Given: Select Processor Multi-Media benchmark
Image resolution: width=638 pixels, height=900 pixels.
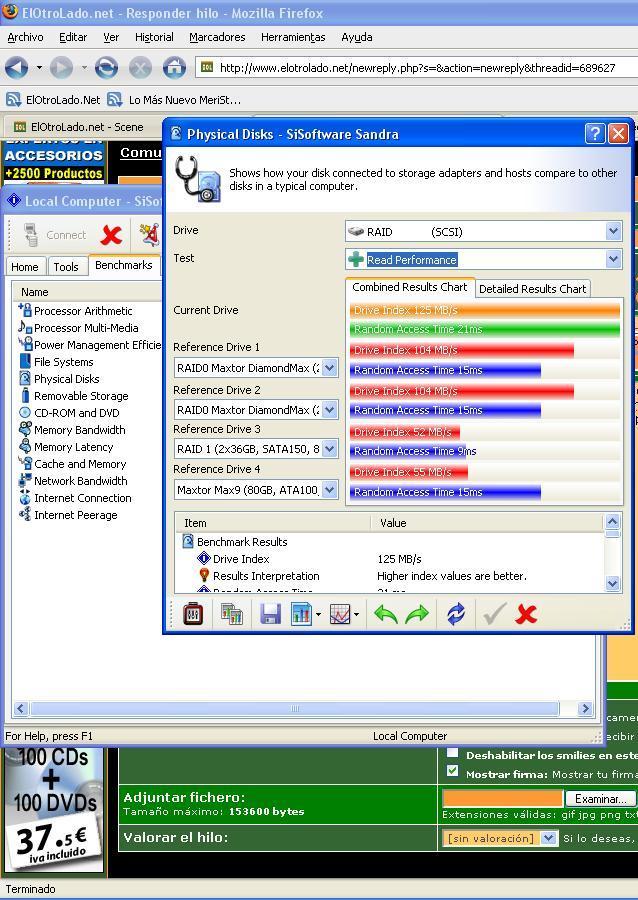Looking at the screenshot, I should tap(86, 328).
